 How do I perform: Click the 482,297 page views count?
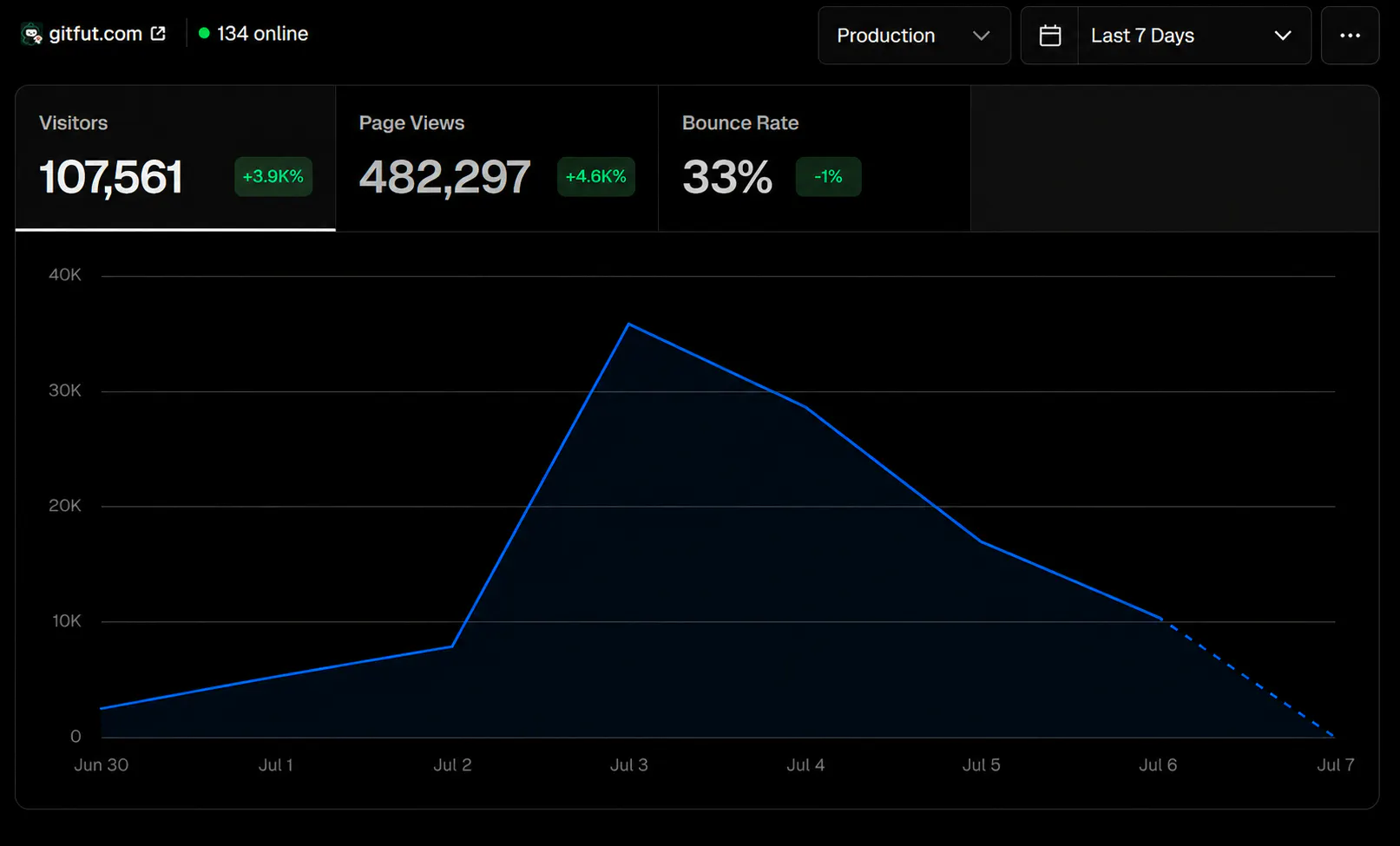pyautogui.click(x=444, y=177)
